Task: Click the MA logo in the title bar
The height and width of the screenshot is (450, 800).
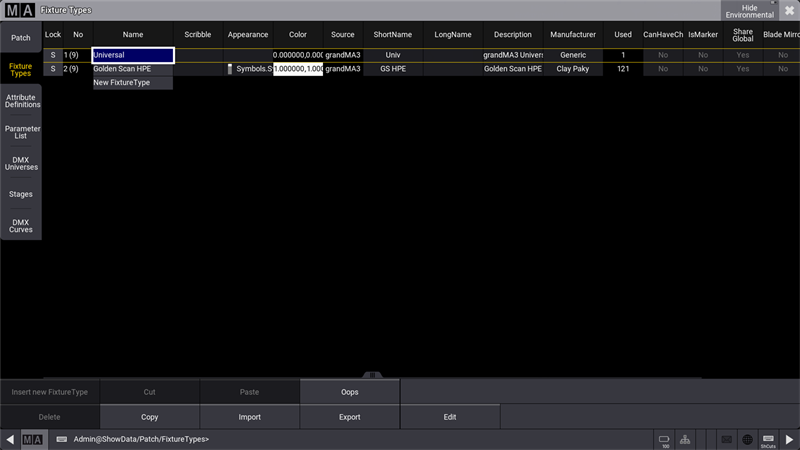Action: tap(20, 9)
